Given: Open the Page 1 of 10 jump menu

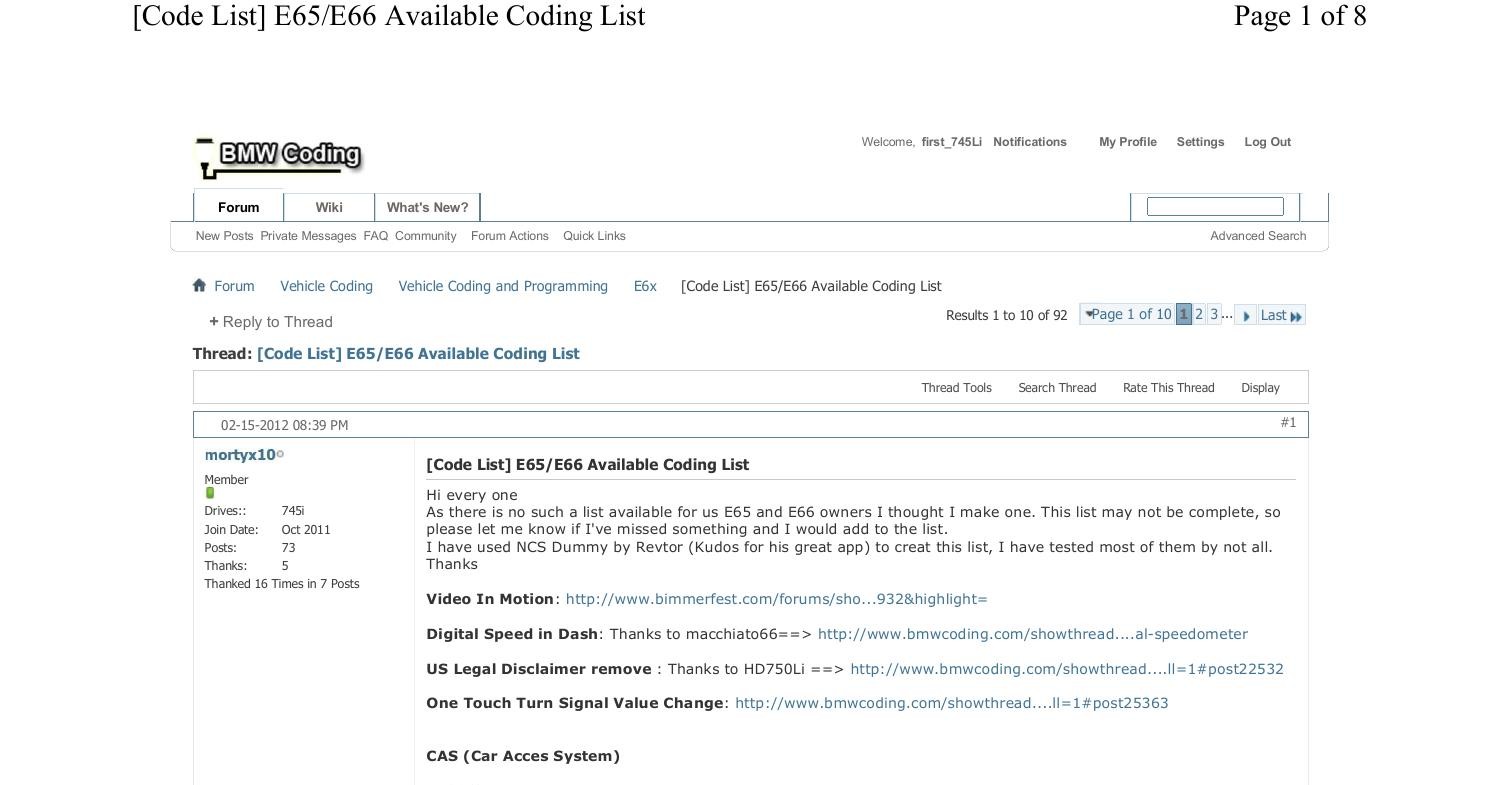Looking at the screenshot, I should (x=1127, y=314).
